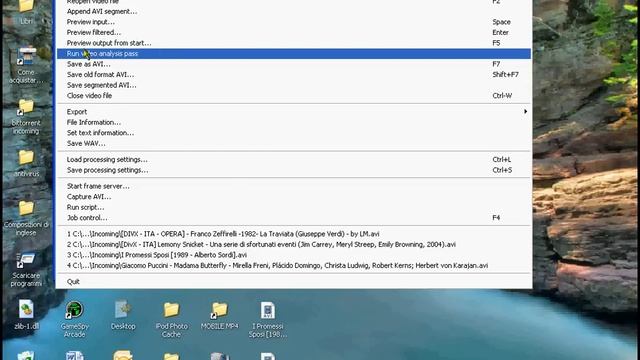Select MOBILE MP4 folder icon
Screen dimensions: 640x360
pos(220,315)
